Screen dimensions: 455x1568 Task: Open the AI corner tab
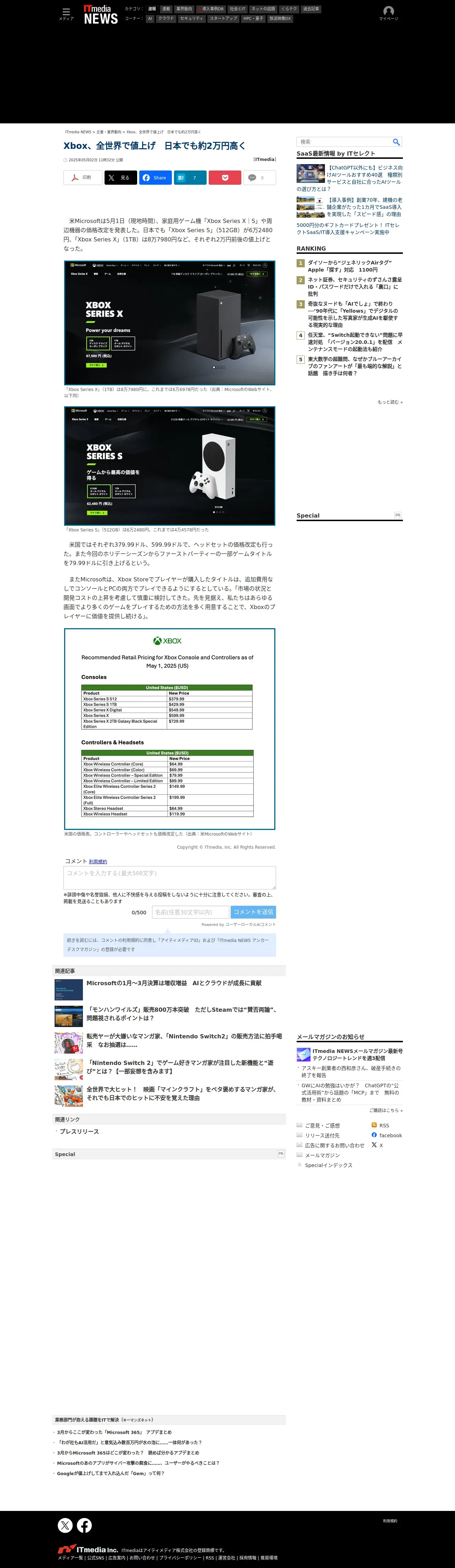[x=150, y=18]
